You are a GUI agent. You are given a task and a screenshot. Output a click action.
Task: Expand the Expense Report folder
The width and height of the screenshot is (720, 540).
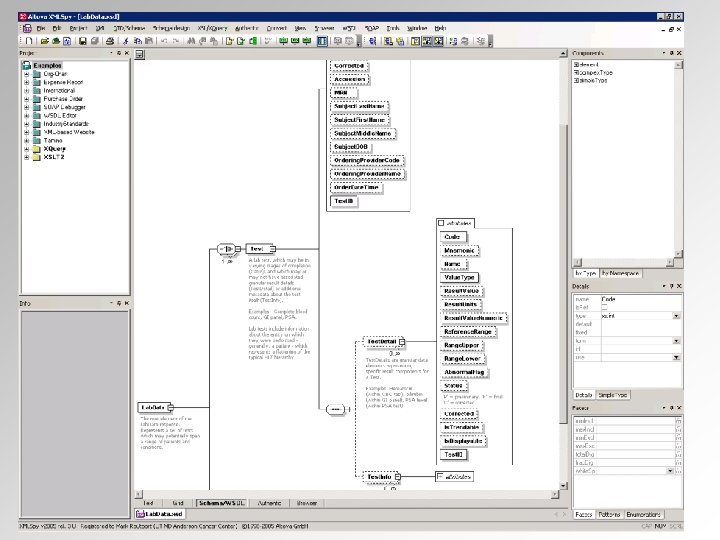pyautogui.click(x=27, y=82)
